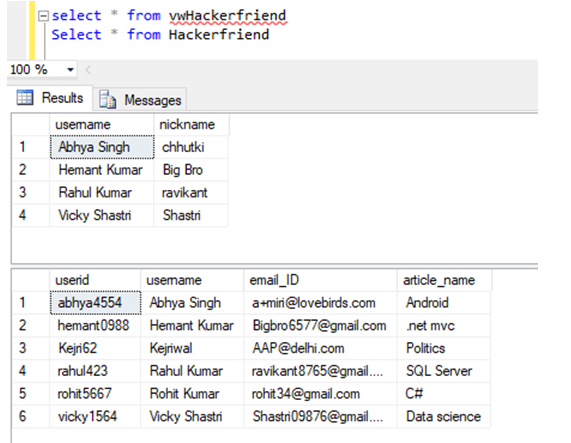This screenshot has height=443, width=571.
Task: Click vwHackerfriend in the query editor
Action: point(228,16)
